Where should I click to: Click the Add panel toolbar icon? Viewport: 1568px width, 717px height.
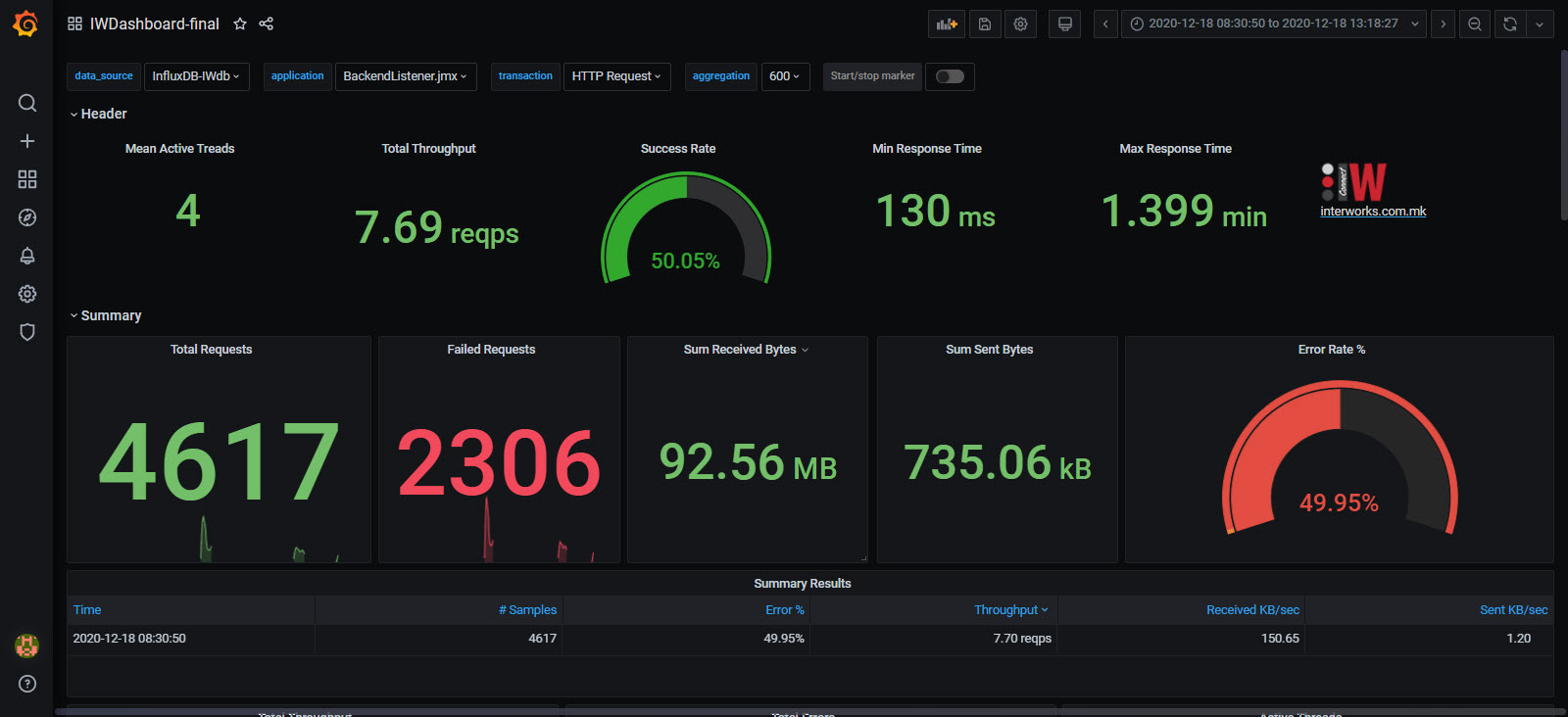pos(946,24)
